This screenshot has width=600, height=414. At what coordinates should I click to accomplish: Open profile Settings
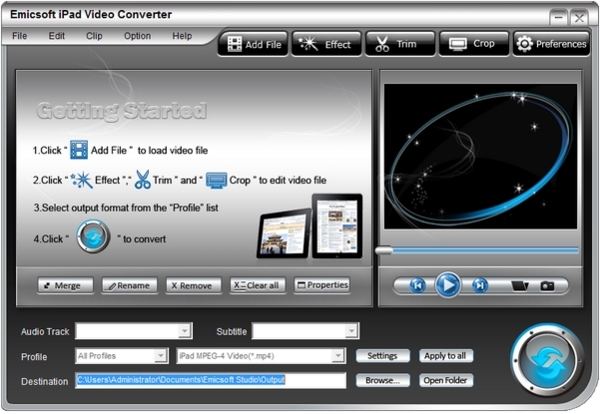383,356
